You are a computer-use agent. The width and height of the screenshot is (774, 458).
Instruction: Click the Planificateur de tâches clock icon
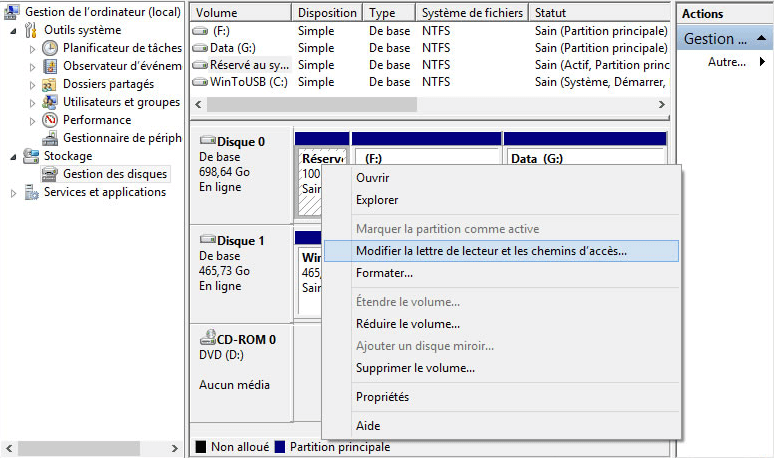pos(50,48)
